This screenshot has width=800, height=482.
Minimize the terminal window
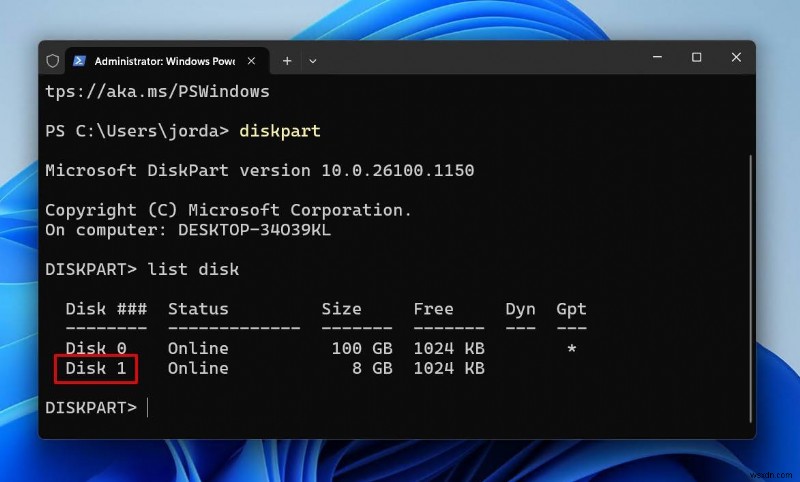(x=658, y=57)
